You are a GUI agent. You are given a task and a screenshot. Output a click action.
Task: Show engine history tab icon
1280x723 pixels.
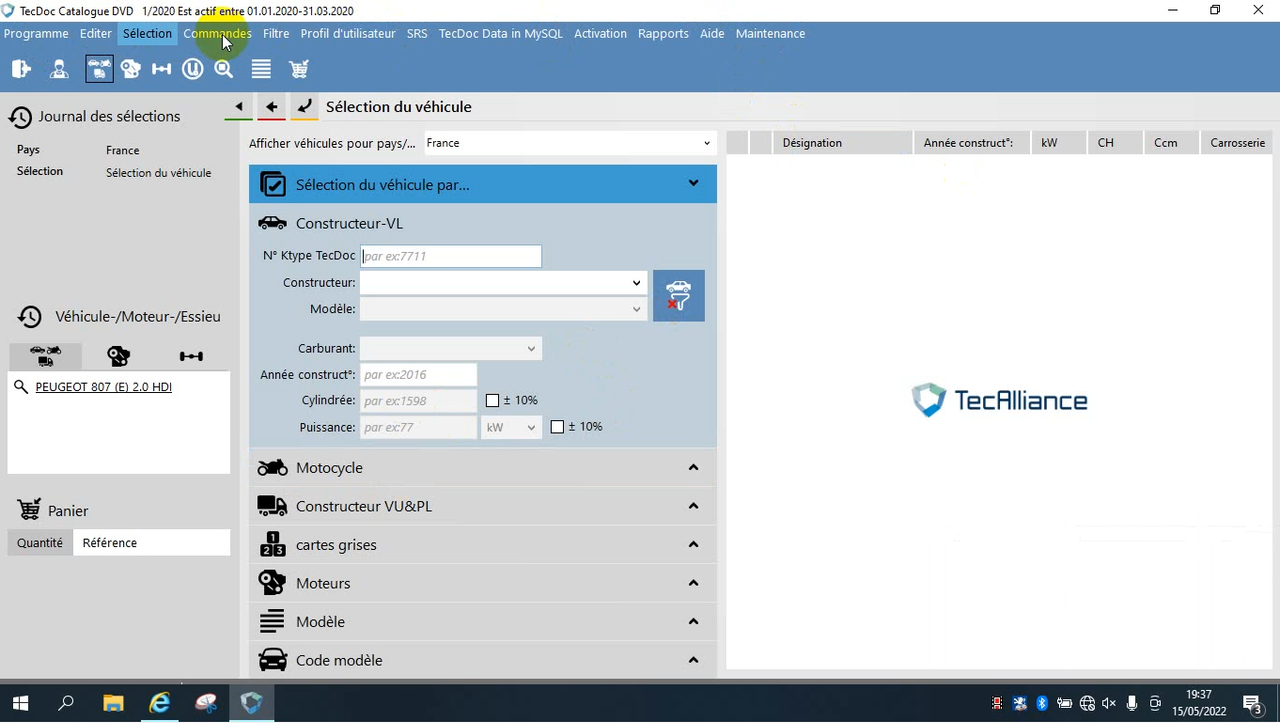click(x=118, y=355)
